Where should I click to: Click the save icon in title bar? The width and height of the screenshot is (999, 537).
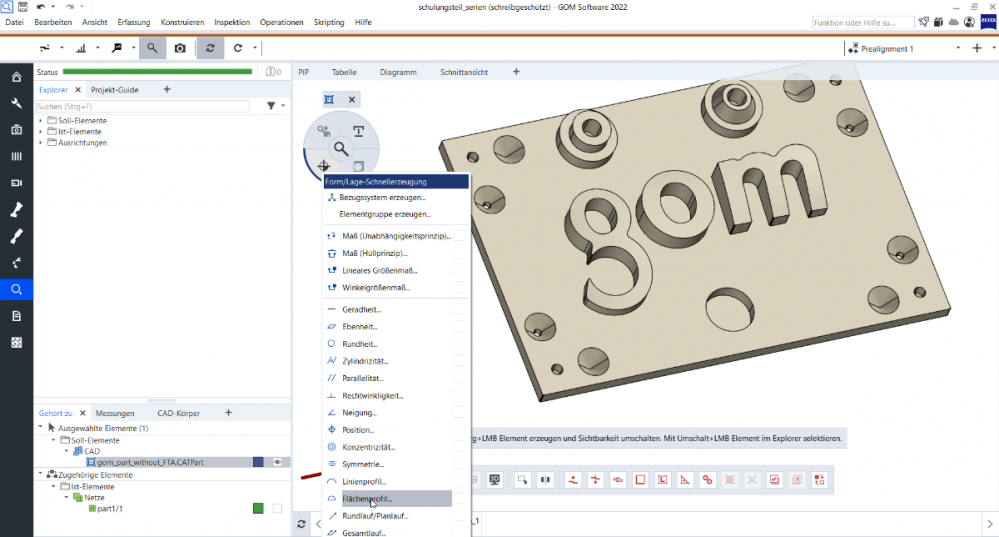[x=22, y=7]
